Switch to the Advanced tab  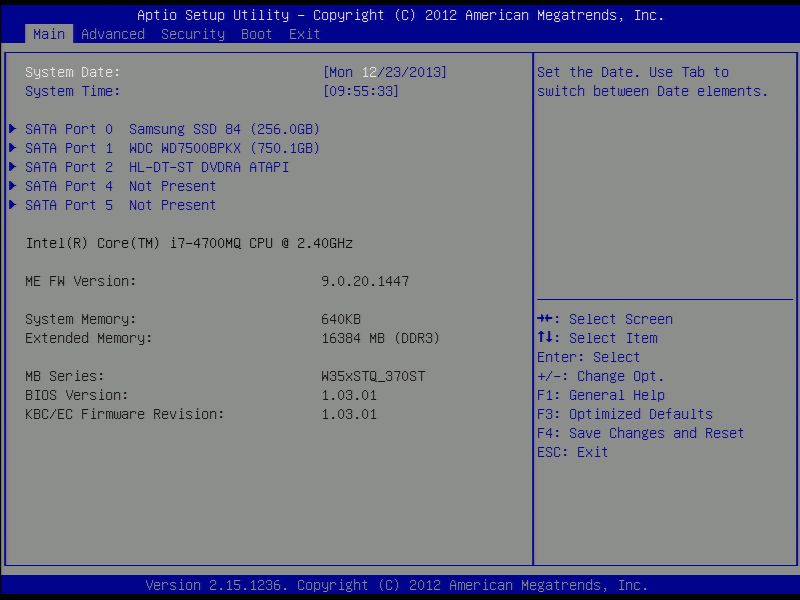click(x=113, y=34)
